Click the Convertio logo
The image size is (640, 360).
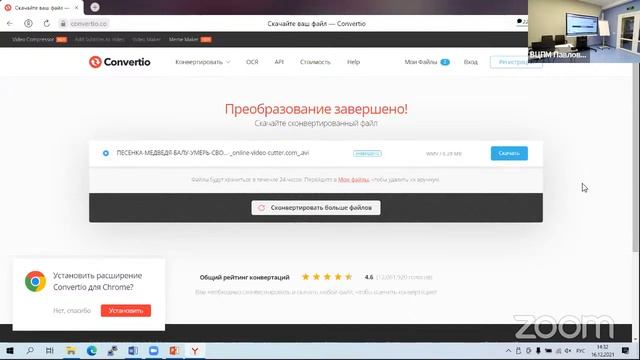pyautogui.click(x=120, y=62)
